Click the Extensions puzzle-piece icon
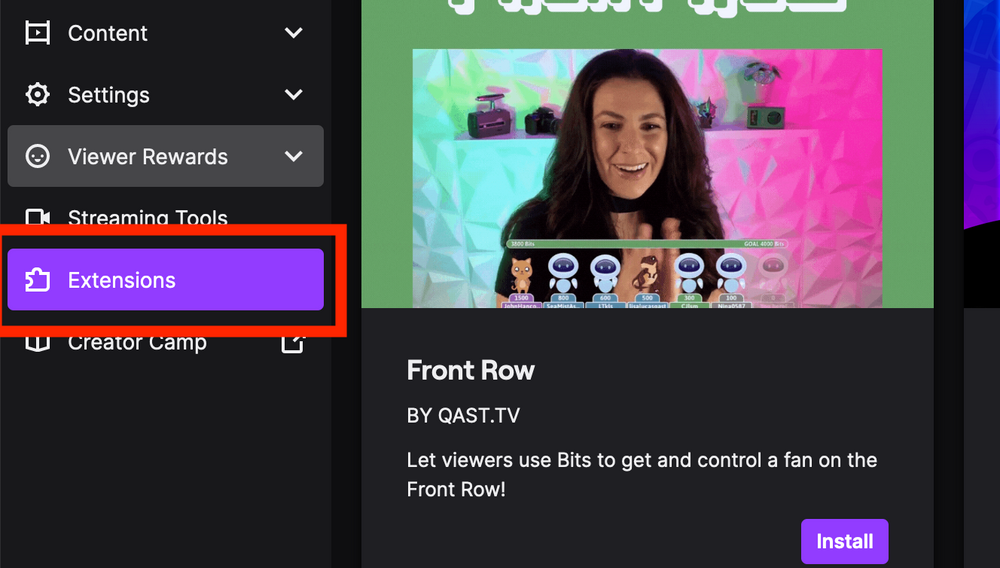 [37, 280]
